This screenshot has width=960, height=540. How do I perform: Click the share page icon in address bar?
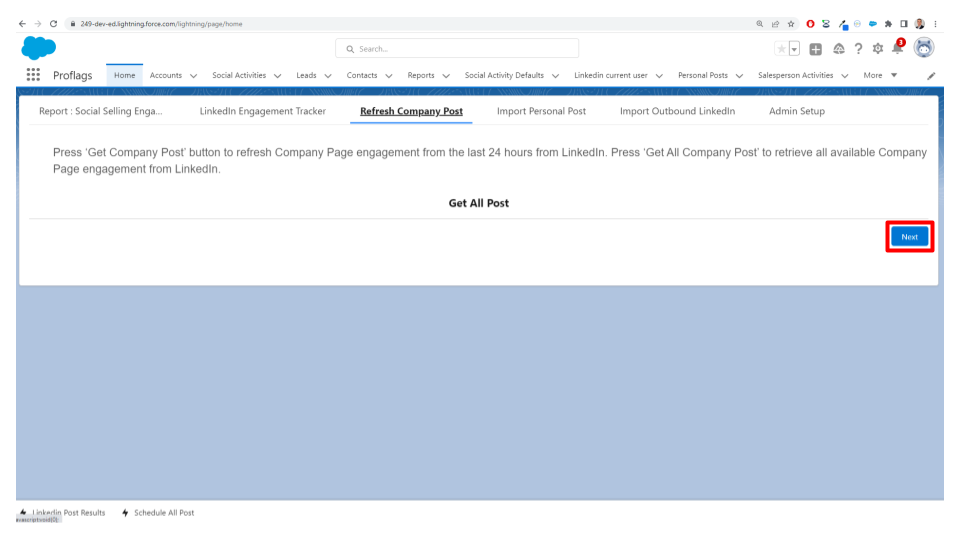775,24
